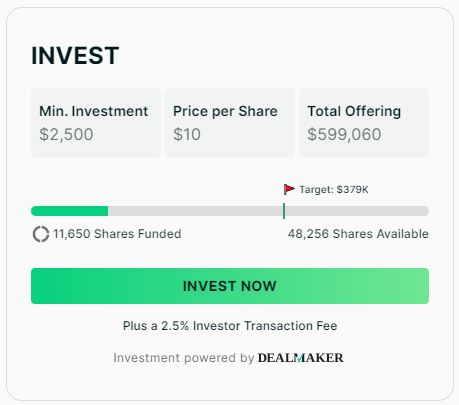Click the $599,060 total offering amount
The width and height of the screenshot is (459, 405).
(344, 135)
